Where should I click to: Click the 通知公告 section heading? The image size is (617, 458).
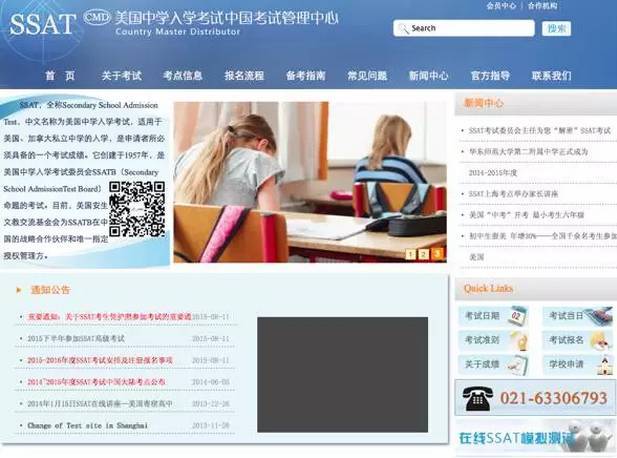50,290
